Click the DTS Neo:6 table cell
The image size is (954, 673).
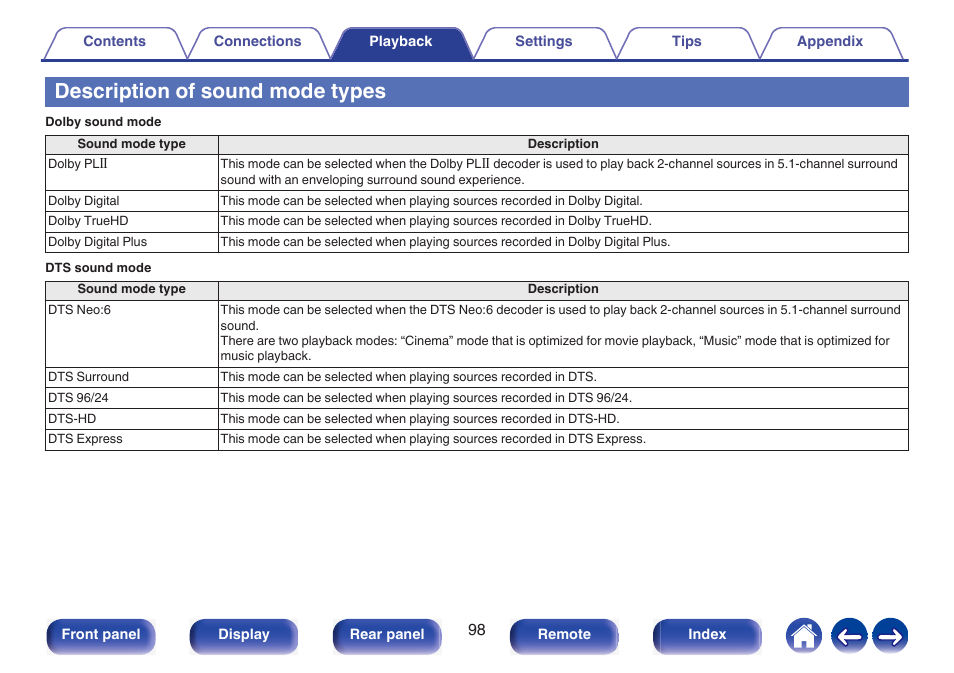point(131,333)
